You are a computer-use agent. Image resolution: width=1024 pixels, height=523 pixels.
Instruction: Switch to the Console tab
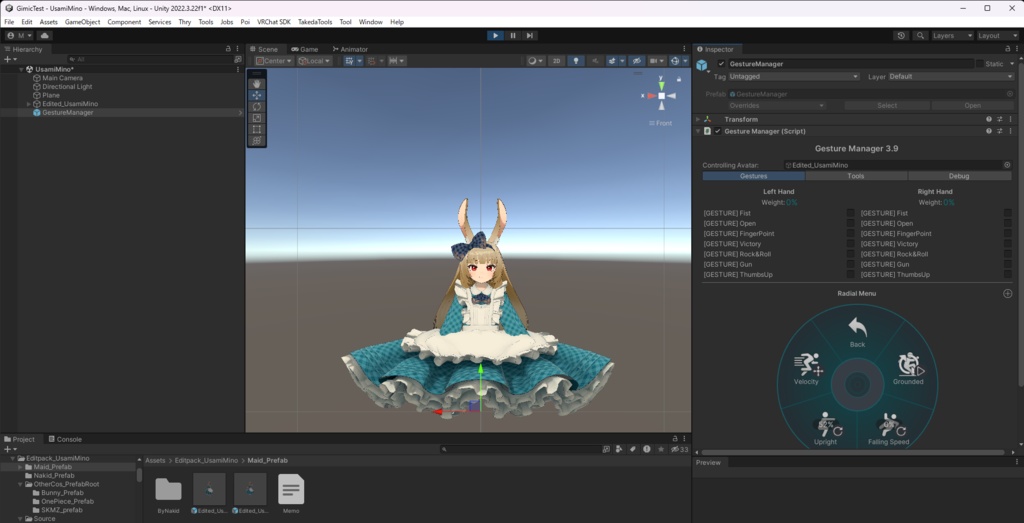click(65, 439)
